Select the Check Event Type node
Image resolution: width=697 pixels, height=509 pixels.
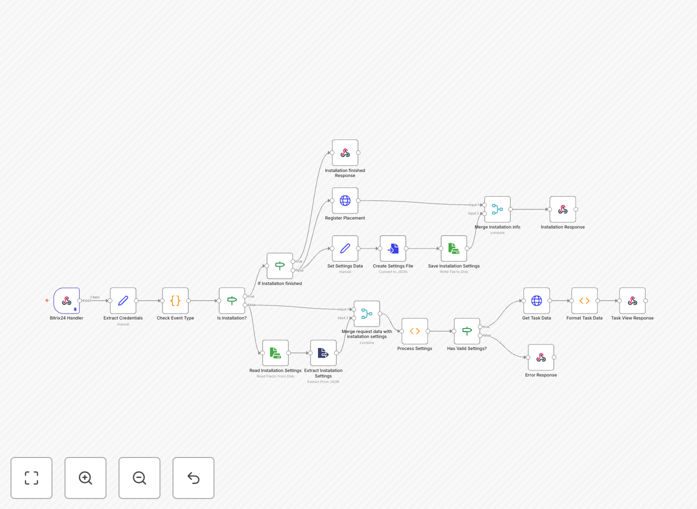coord(175,301)
